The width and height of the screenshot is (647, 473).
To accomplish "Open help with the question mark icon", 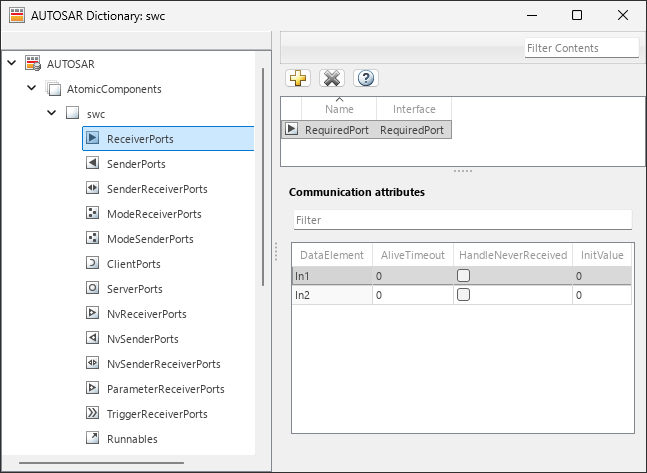I will point(366,78).
